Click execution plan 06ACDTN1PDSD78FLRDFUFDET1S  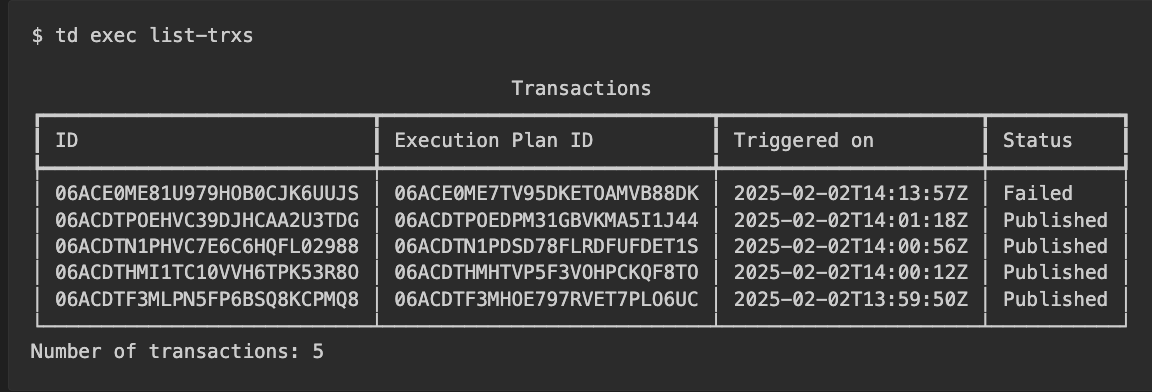pos(547,246)
